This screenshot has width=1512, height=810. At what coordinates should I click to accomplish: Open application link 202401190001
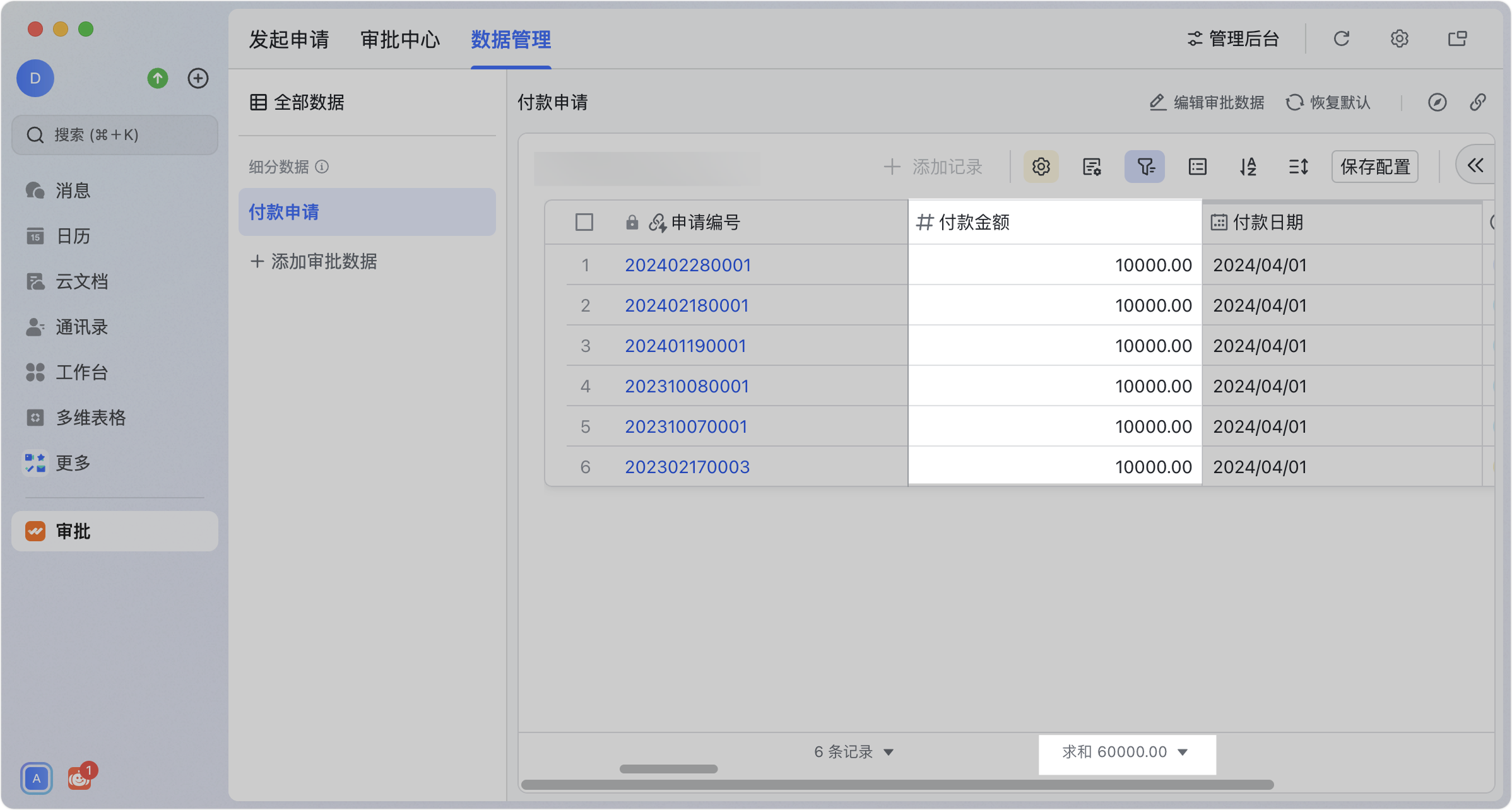tap(686, 346)
